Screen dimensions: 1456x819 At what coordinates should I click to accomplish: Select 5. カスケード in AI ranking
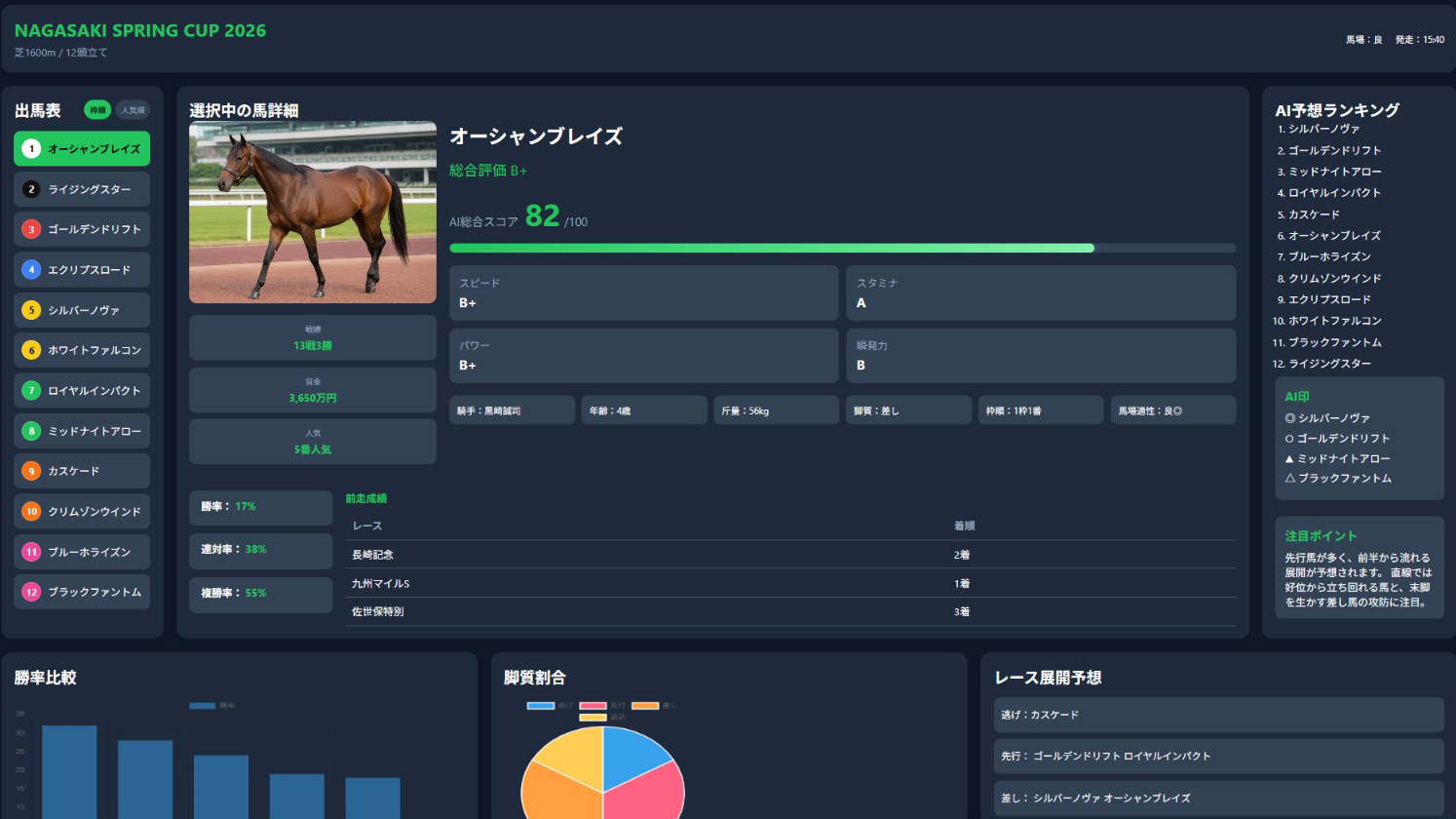point(1309,214)
